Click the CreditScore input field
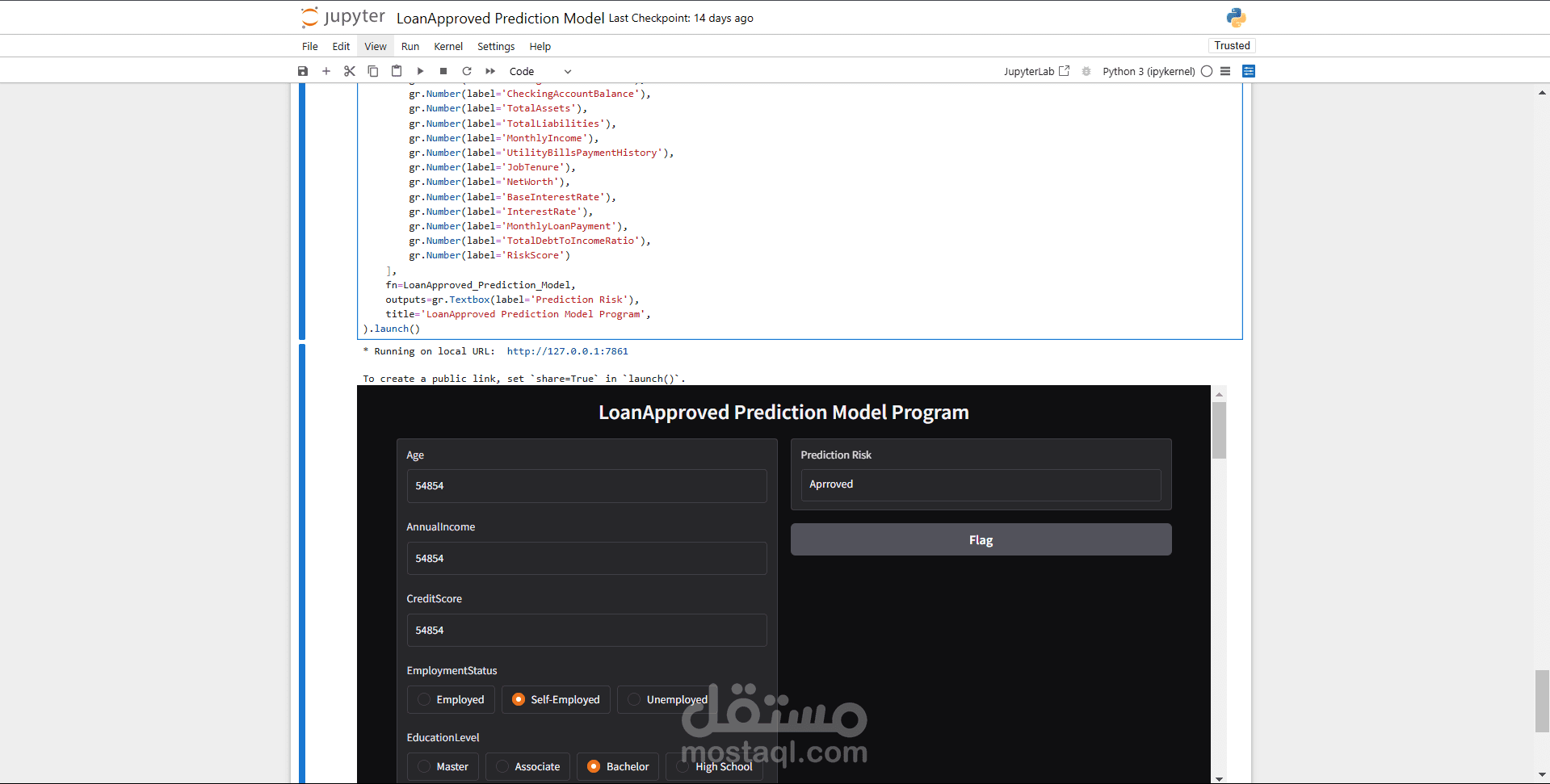Screen dimensions: 1550x784 tap(586, 630)
